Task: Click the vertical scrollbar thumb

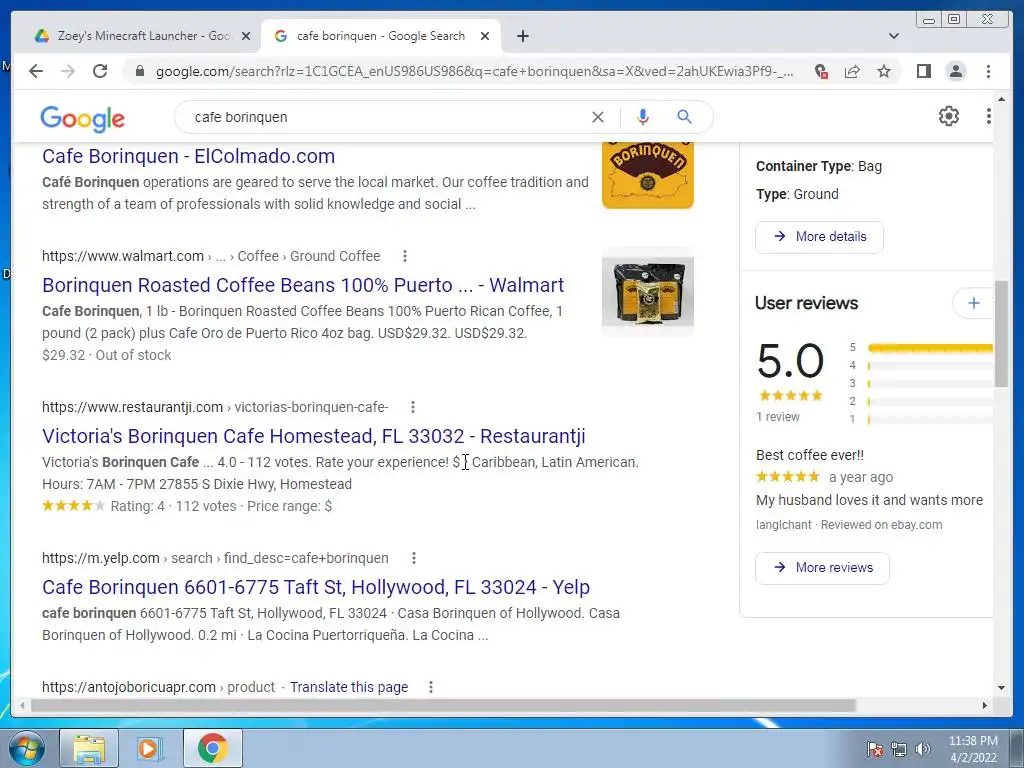Action: (1000, 334)
